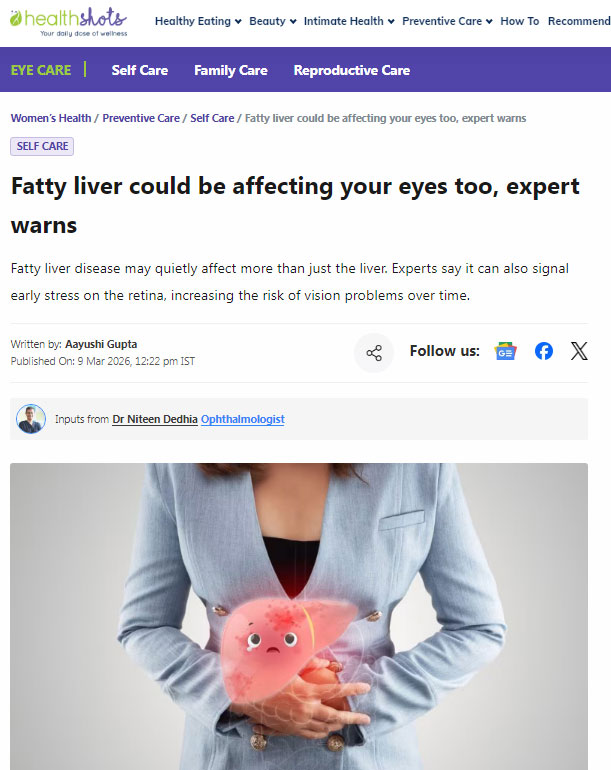
Task: Open the Recommend menu item
Action: pyautogui.click(x=579, y=21)
